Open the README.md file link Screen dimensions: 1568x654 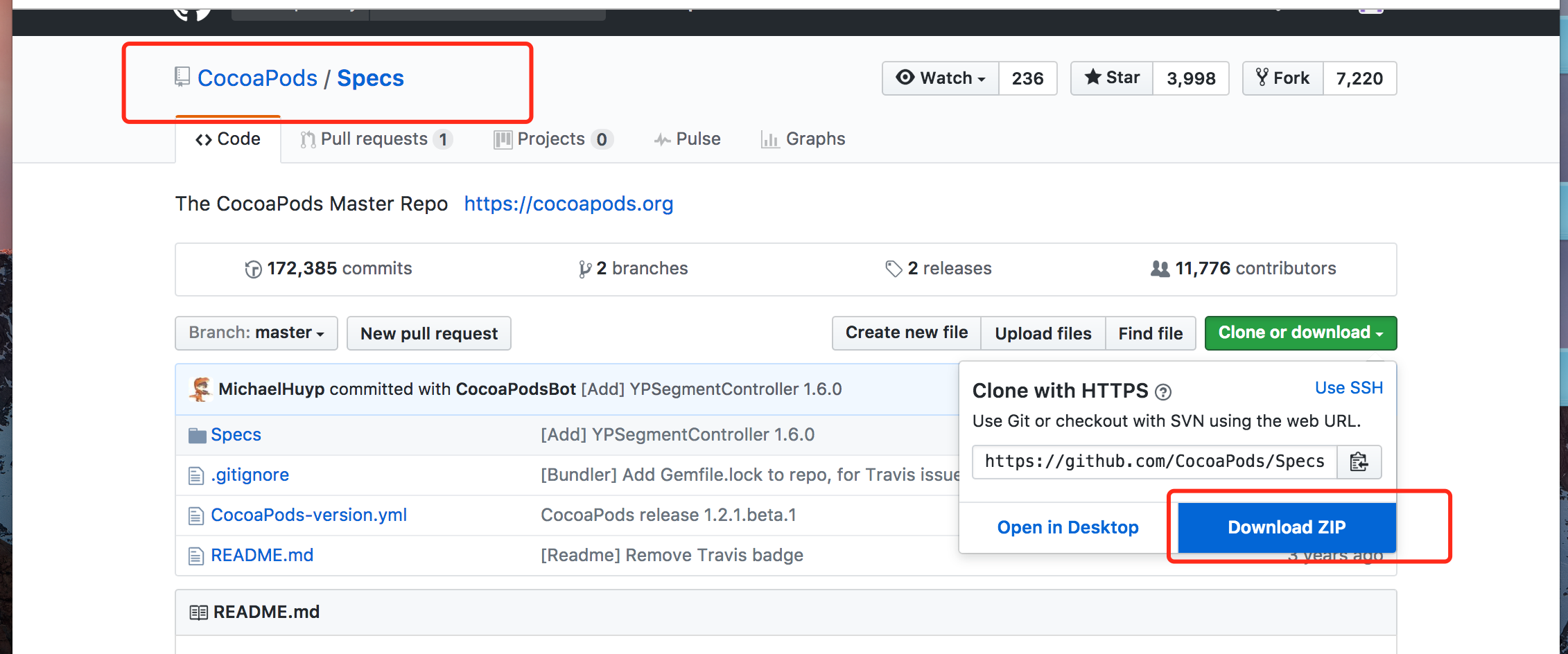[x=262, y=556]
